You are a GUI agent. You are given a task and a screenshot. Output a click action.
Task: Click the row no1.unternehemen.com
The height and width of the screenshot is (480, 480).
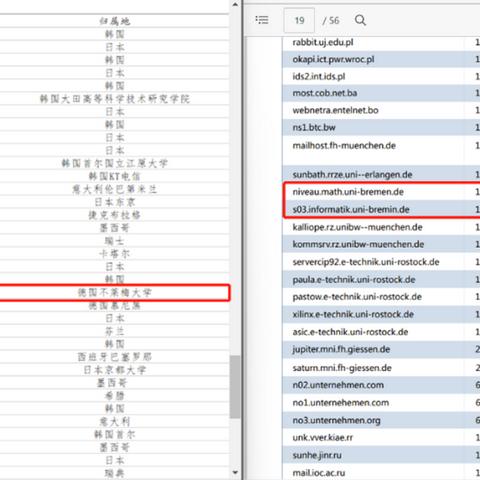[381, 403]
